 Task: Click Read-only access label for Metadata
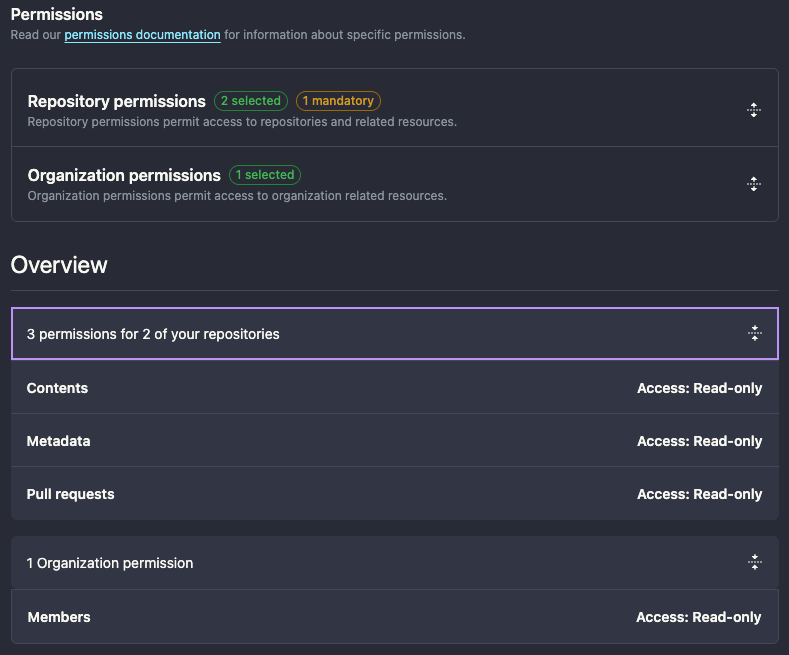[x=699, y=441]
